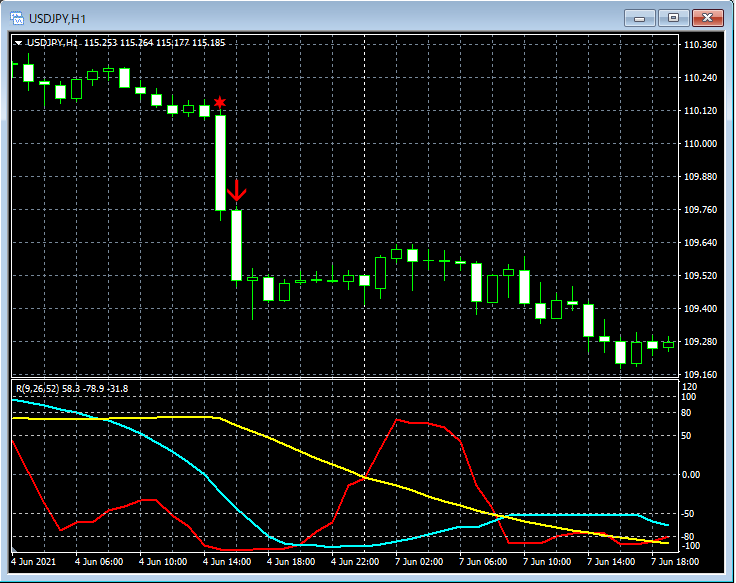Image resolution: width=736 pixels, height=583 pixels.
Task: Minimize the USDJPY,H1 chart window
Action: (639, 18)
